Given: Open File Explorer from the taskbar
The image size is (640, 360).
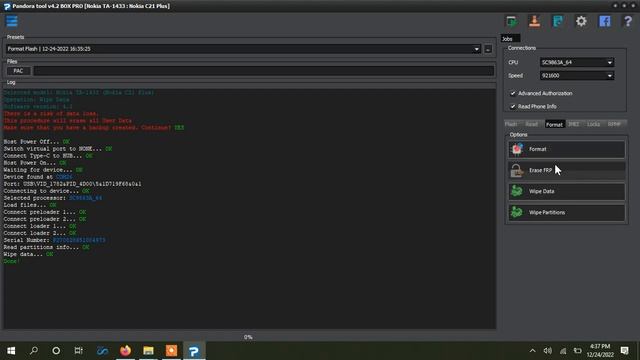Looking at the screenshot, I should click(148, 351).
